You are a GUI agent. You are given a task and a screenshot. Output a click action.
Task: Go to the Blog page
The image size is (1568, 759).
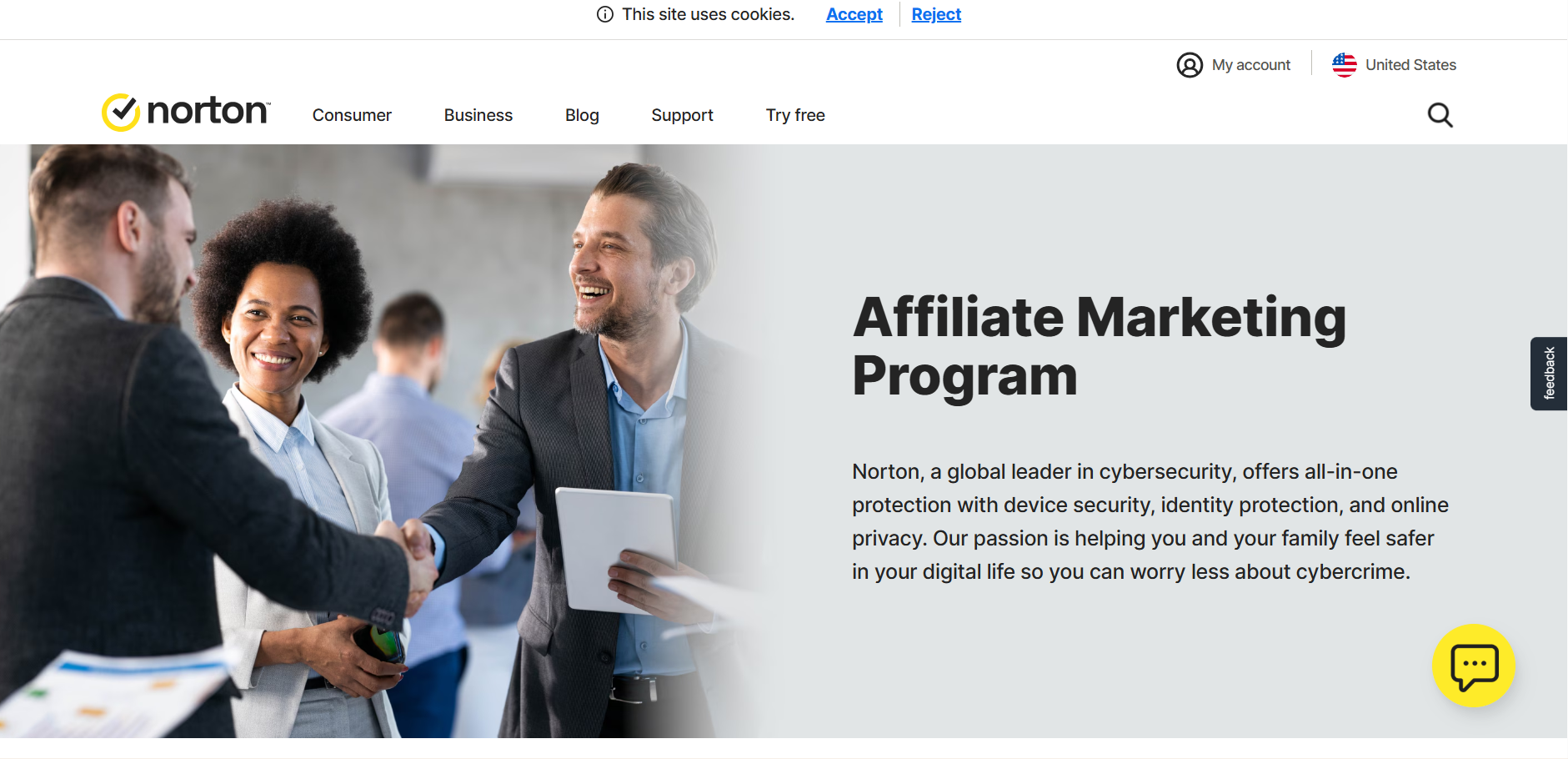coord(582,115)
